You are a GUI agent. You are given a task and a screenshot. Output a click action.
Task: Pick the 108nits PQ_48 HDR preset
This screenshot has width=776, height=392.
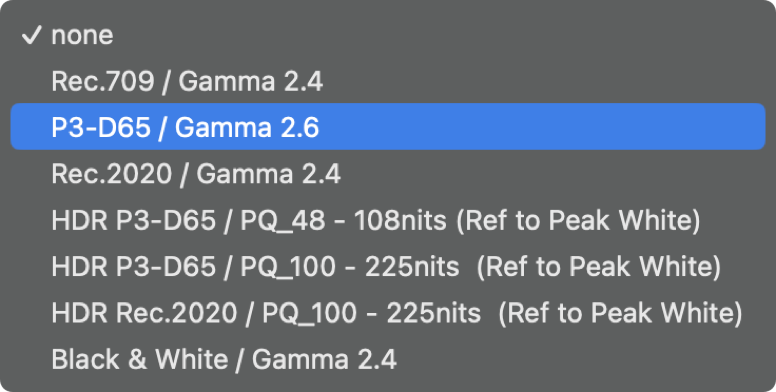pyautogui.click(x=388, y=220)
